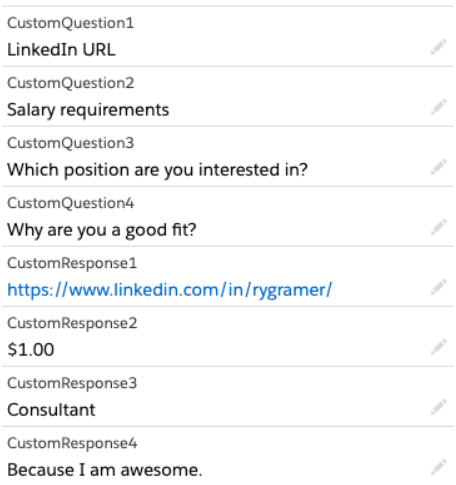
Task: Click the Why are you a good fit? value
Action: [x=102, y=230]
